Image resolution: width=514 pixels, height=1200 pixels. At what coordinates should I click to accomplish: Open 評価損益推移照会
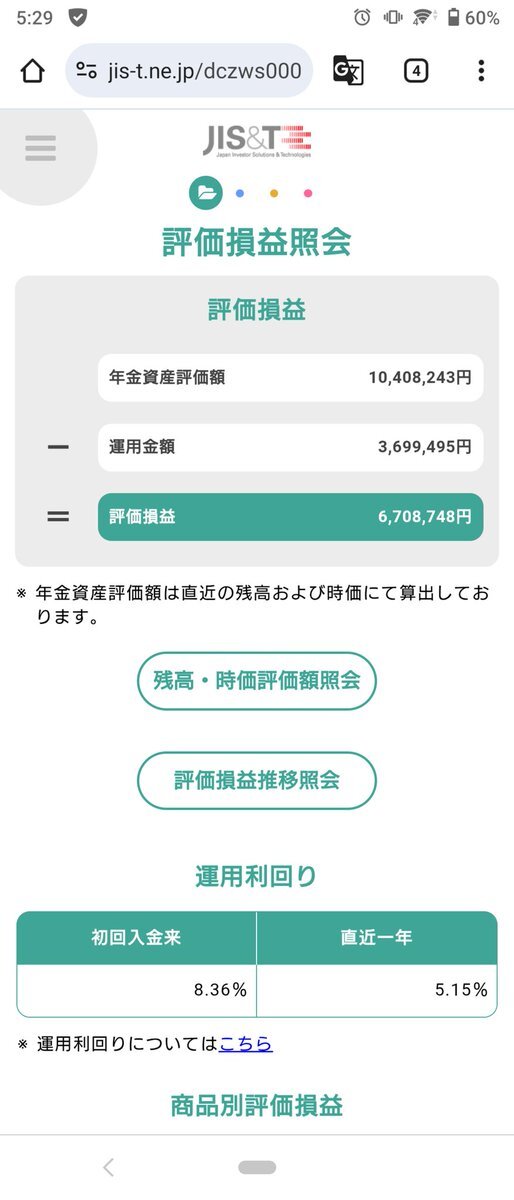(x=257, y=780)
